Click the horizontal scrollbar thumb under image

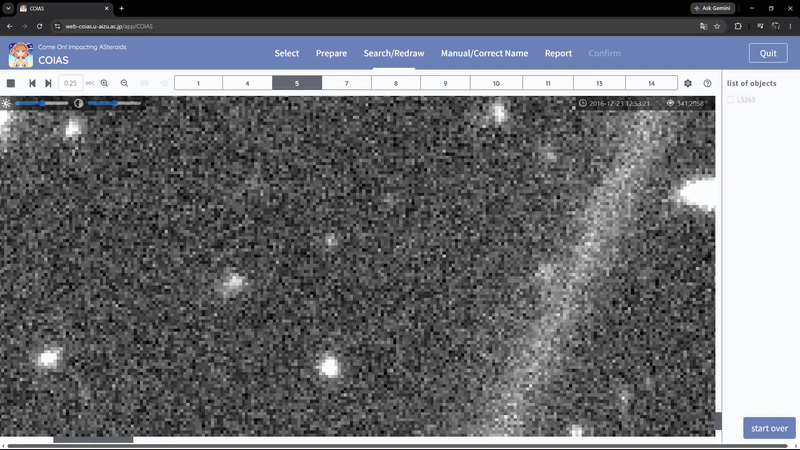(x=93, y=439)
